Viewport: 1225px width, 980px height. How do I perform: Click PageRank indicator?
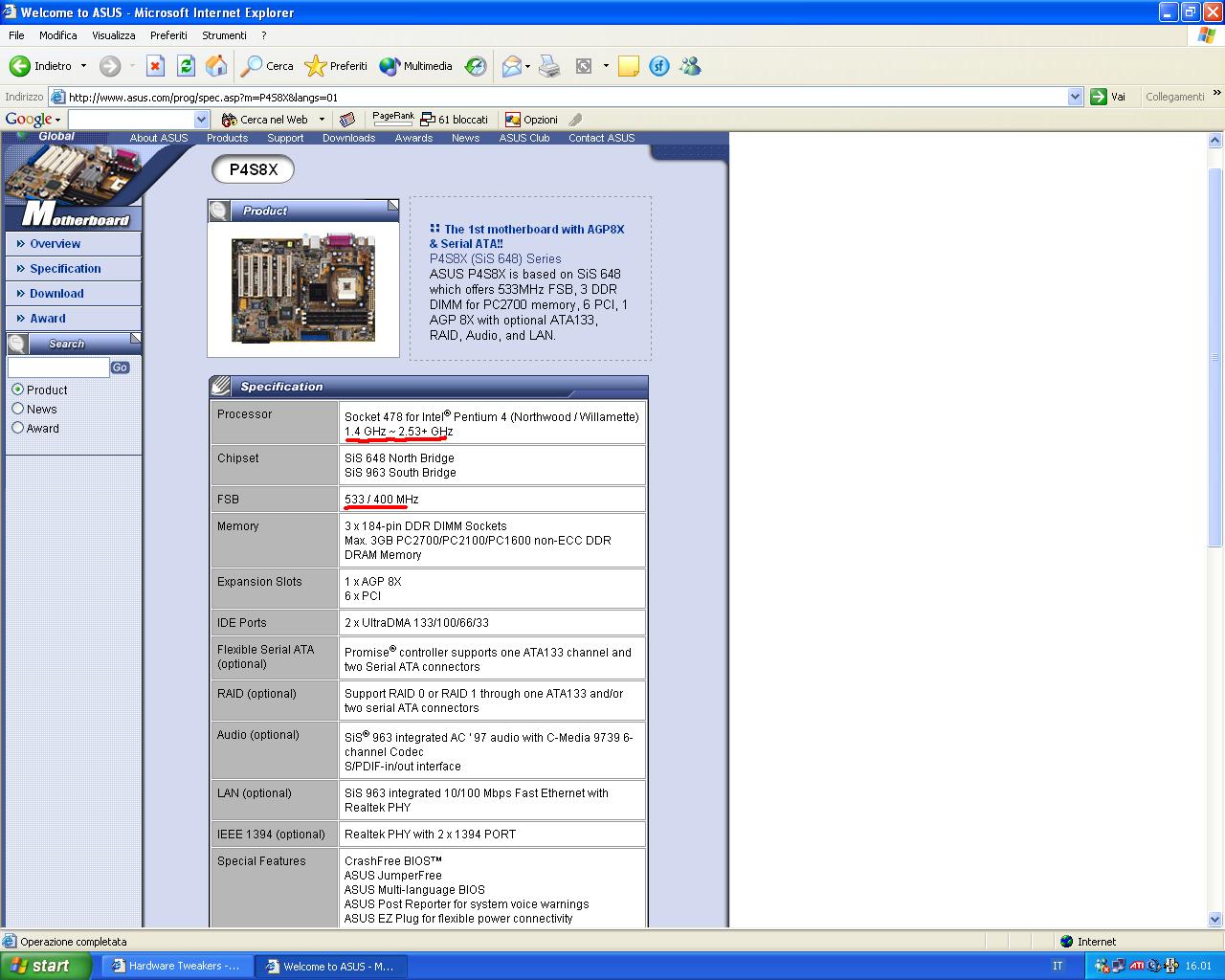(x=393, y=119)
